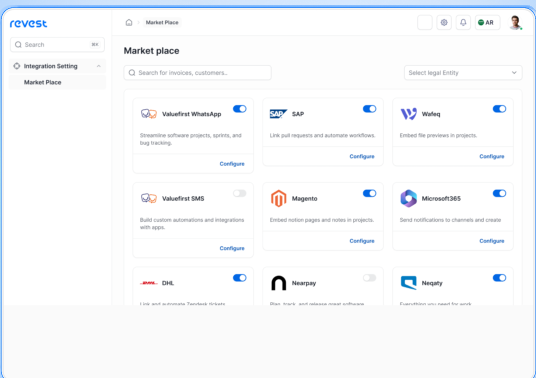Click the Magento logo icon
Viewport: 536px width, 378px height.
pyautogui.click(x=278, y=199)
